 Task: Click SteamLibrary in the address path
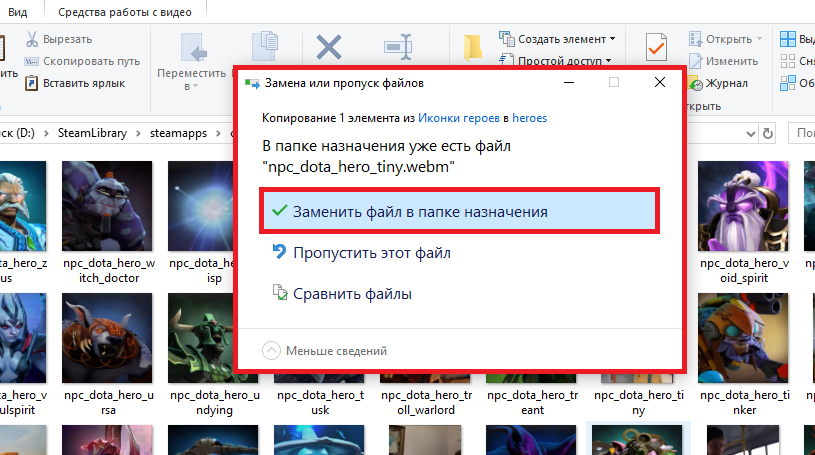pyautogui.click(x=92, y=133)
